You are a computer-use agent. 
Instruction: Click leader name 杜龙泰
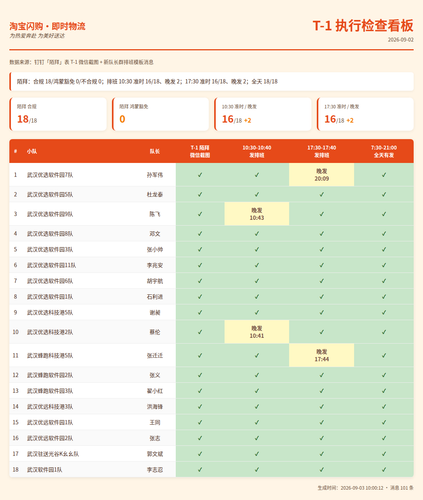(155, 194)
